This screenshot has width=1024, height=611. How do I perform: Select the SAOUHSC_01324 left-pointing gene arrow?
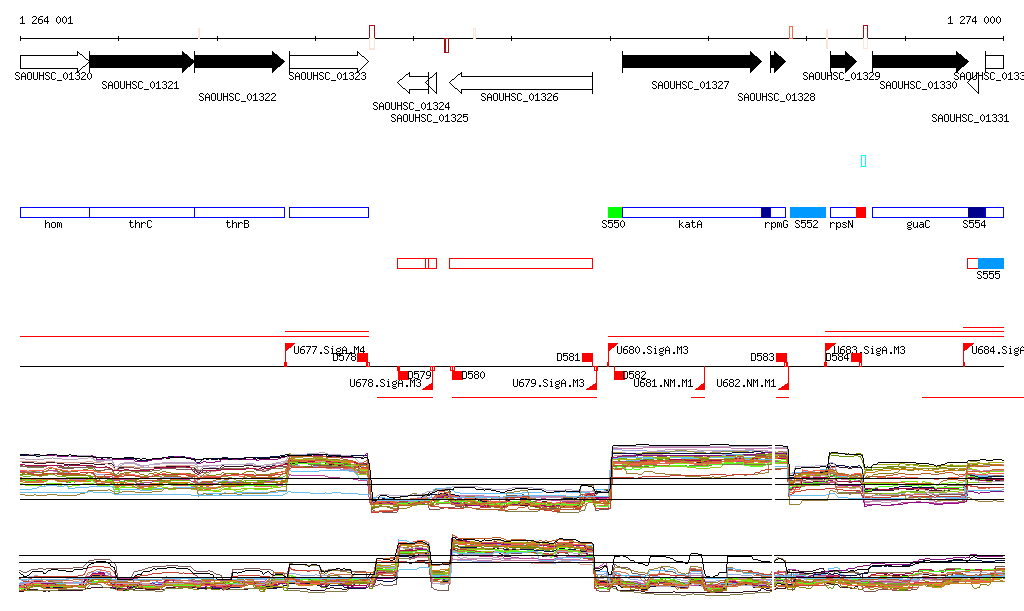tap(413, 82)
